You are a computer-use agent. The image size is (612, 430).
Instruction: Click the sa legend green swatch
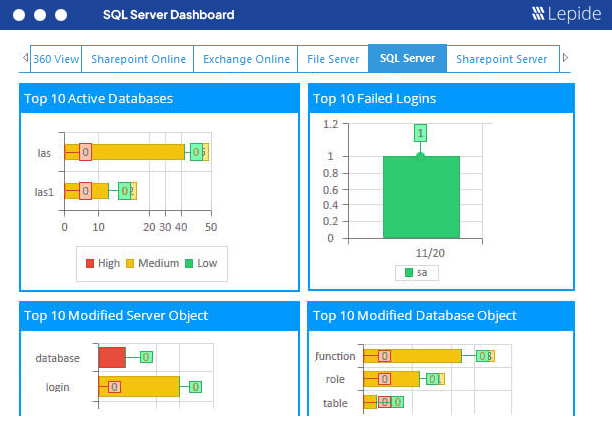pyautogui.click(x=409, y=272)
